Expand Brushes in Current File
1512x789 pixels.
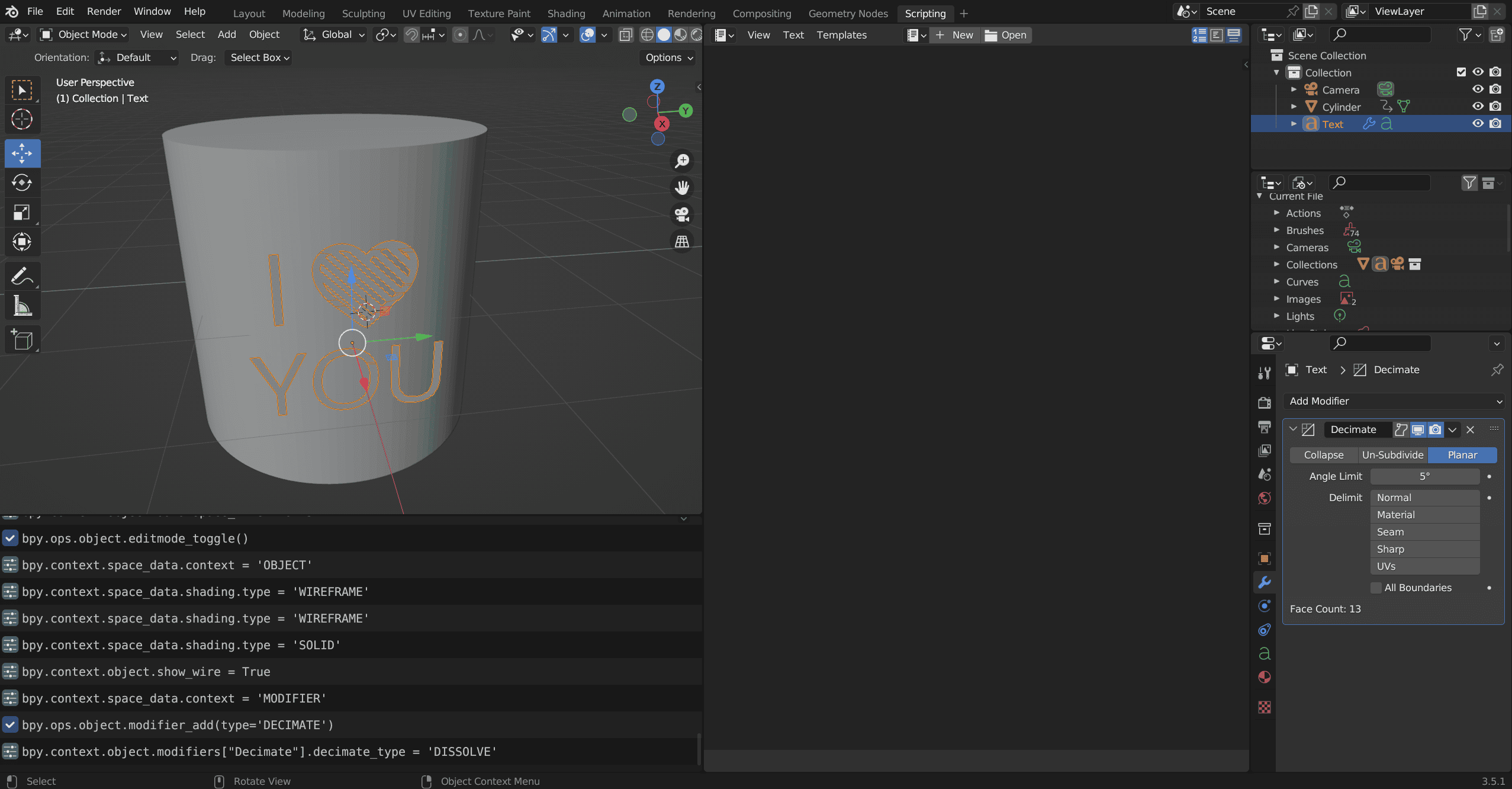[x=1276, y=230]
